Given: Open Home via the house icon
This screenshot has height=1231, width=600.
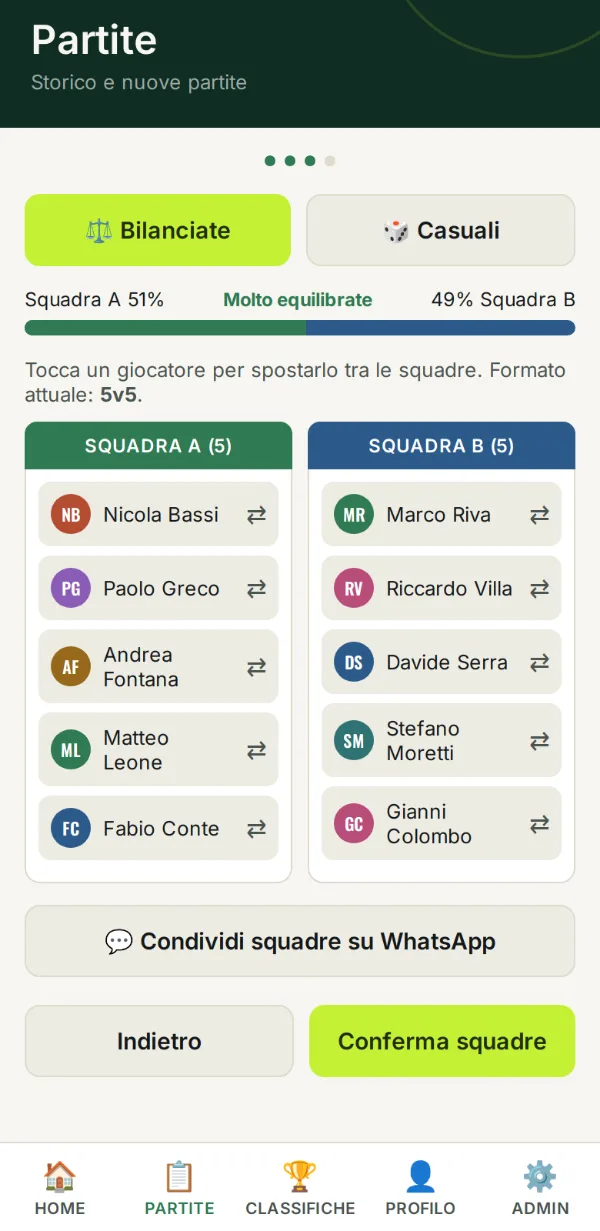Looking at the screenshot, I should click(x=60, y=1176).
